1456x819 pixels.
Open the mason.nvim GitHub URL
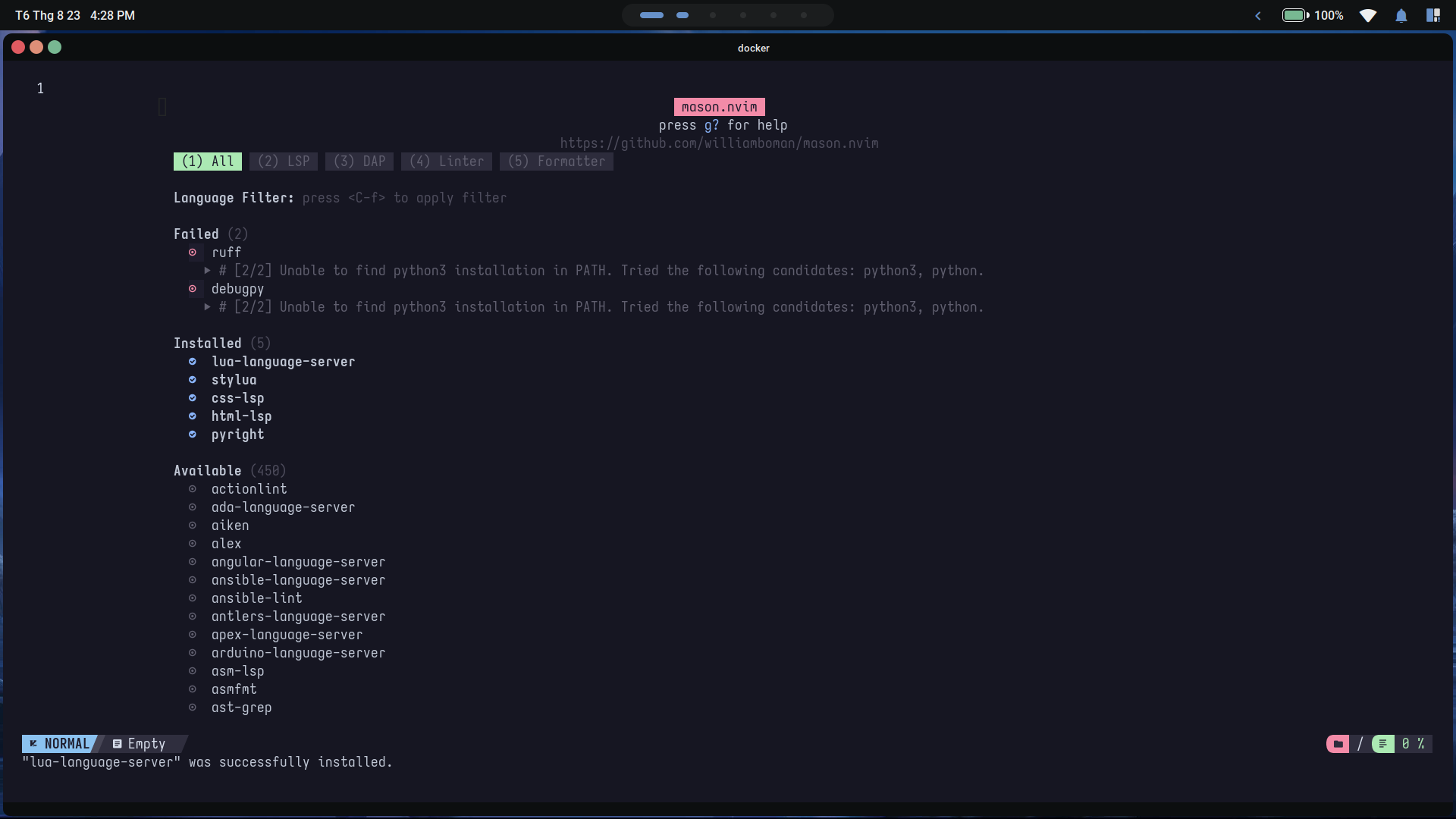click(719, 143)
